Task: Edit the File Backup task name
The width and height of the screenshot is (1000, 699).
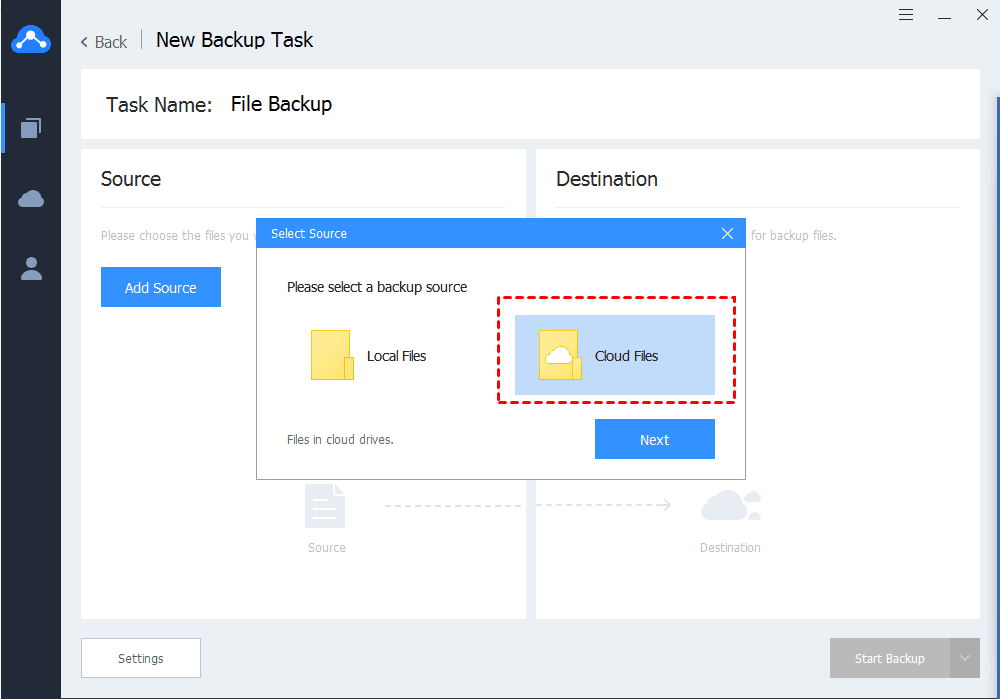Action: (x=281, y=104)
